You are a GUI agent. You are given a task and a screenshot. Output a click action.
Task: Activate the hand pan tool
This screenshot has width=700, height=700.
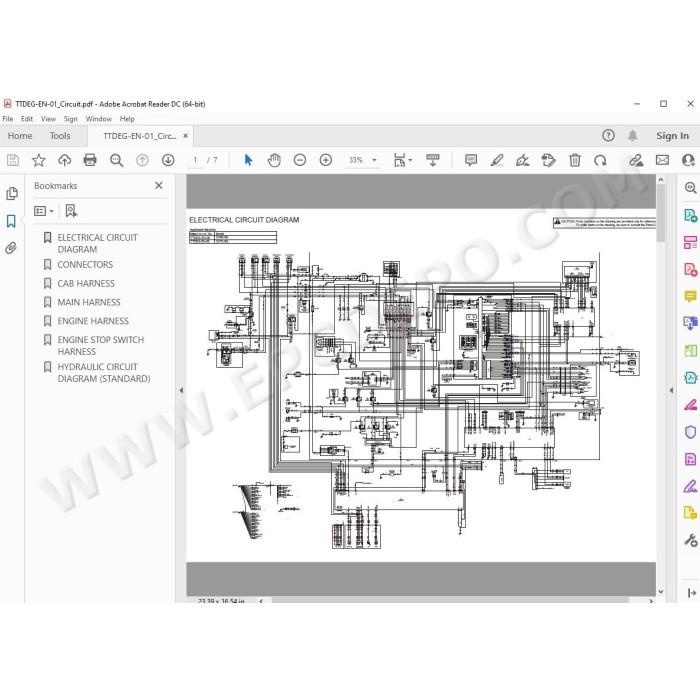(x=274, y=160)
